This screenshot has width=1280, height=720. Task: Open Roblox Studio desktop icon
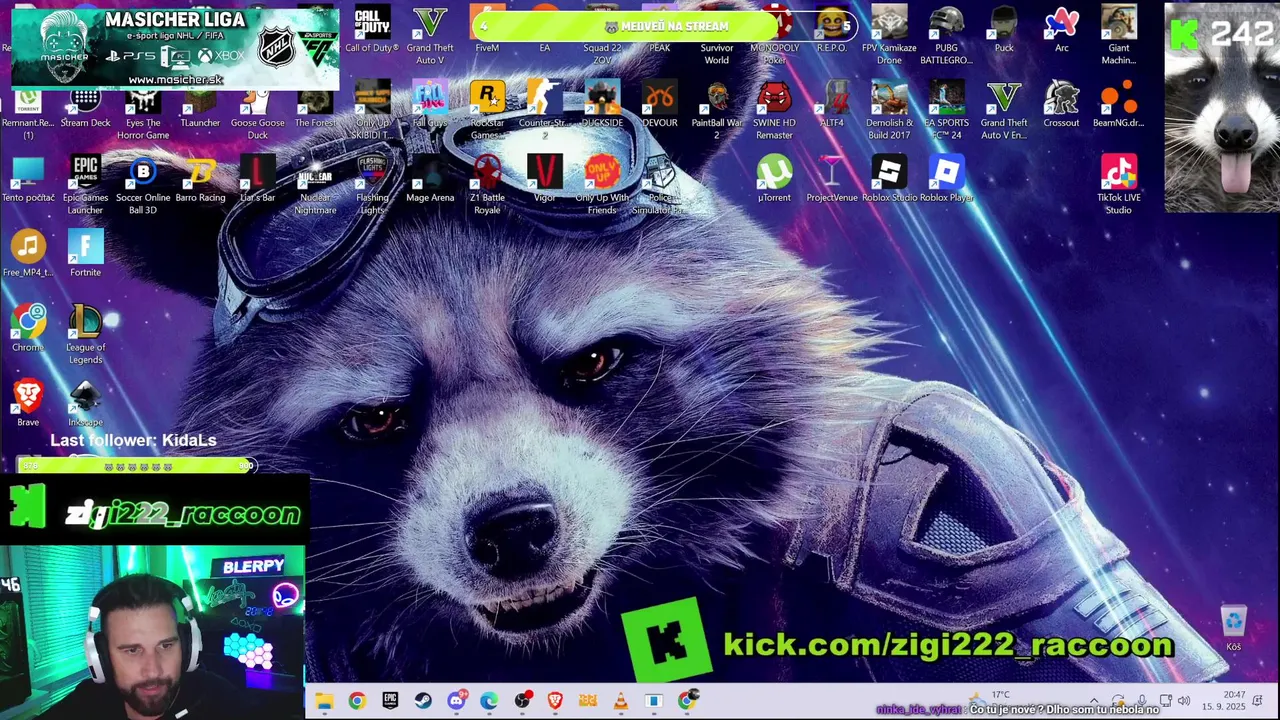click(889, 179)
